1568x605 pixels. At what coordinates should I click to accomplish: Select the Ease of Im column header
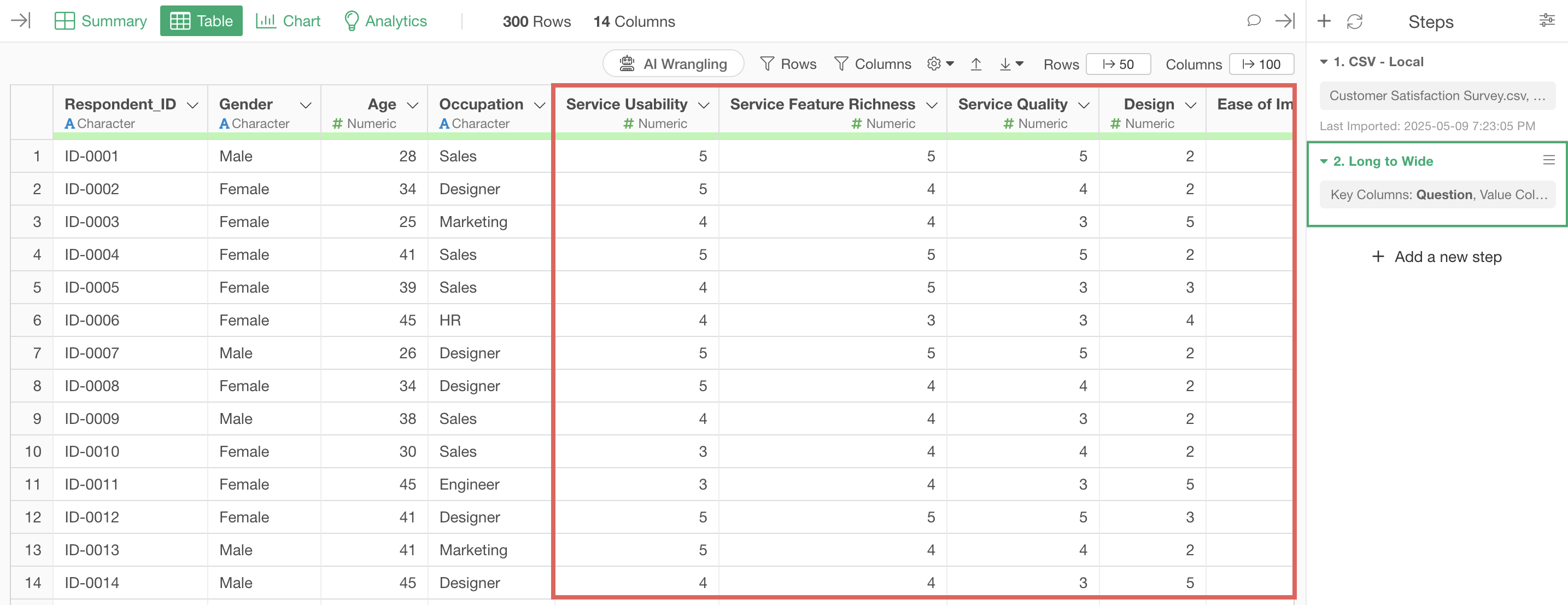pyautogui.click(x=1254, y=104)
